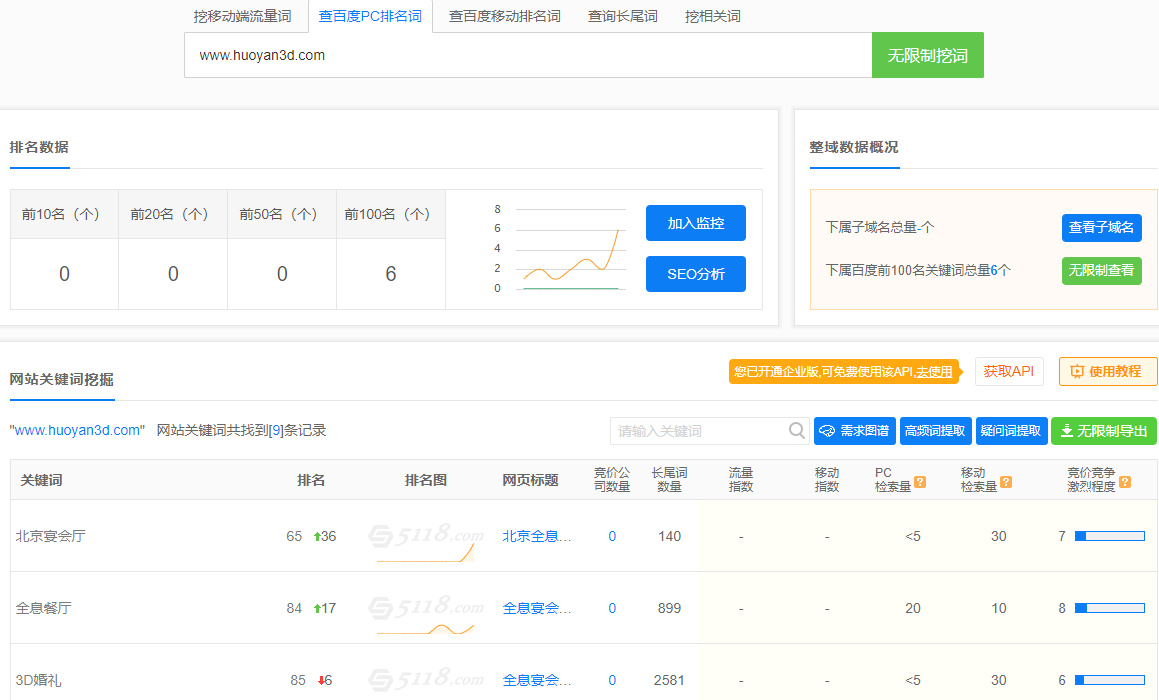This screenshot has width=1159, height=700.
Task: Click the 无限制挖词 green search button
Action: click(x=928, y=55)
